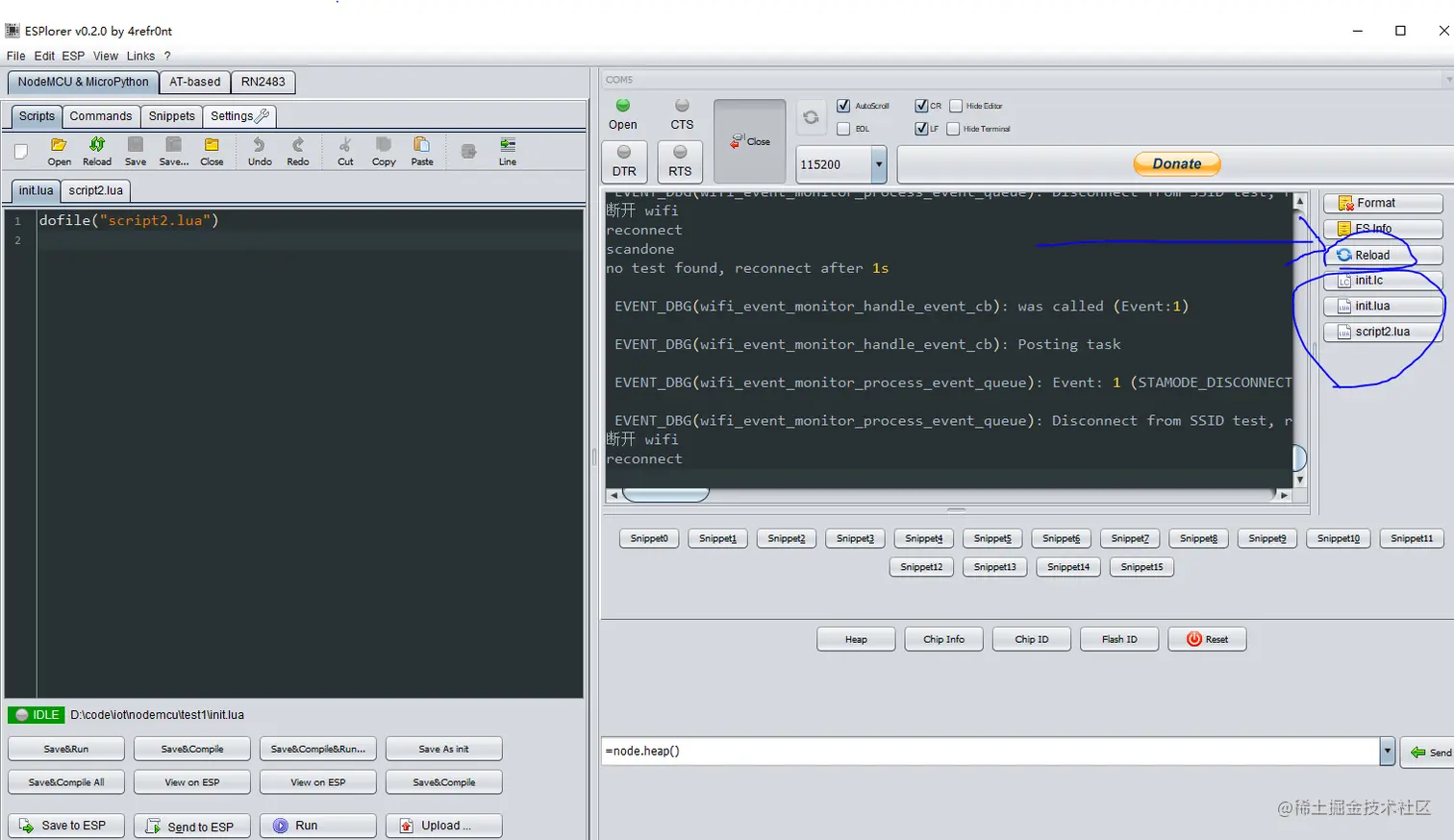1454x840 pixels.
Task: Paste clipboard text into editor
Action: (x=422, y=151)
